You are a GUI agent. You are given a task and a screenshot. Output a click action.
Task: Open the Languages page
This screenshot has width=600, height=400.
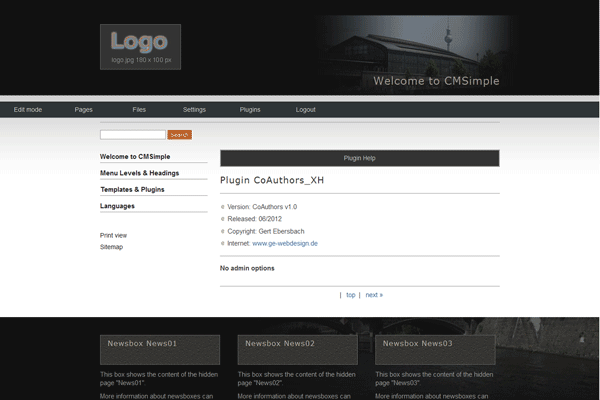tap(117, 206)
